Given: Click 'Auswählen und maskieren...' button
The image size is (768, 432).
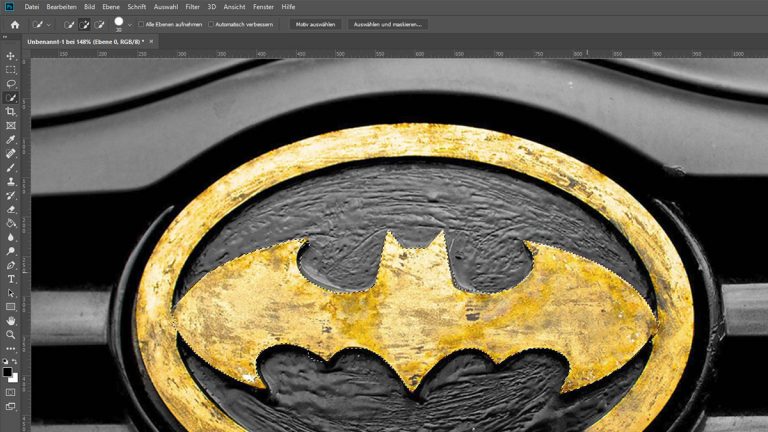Looking at the screenshot, I should pyautogui.click(x=388, y=24).
